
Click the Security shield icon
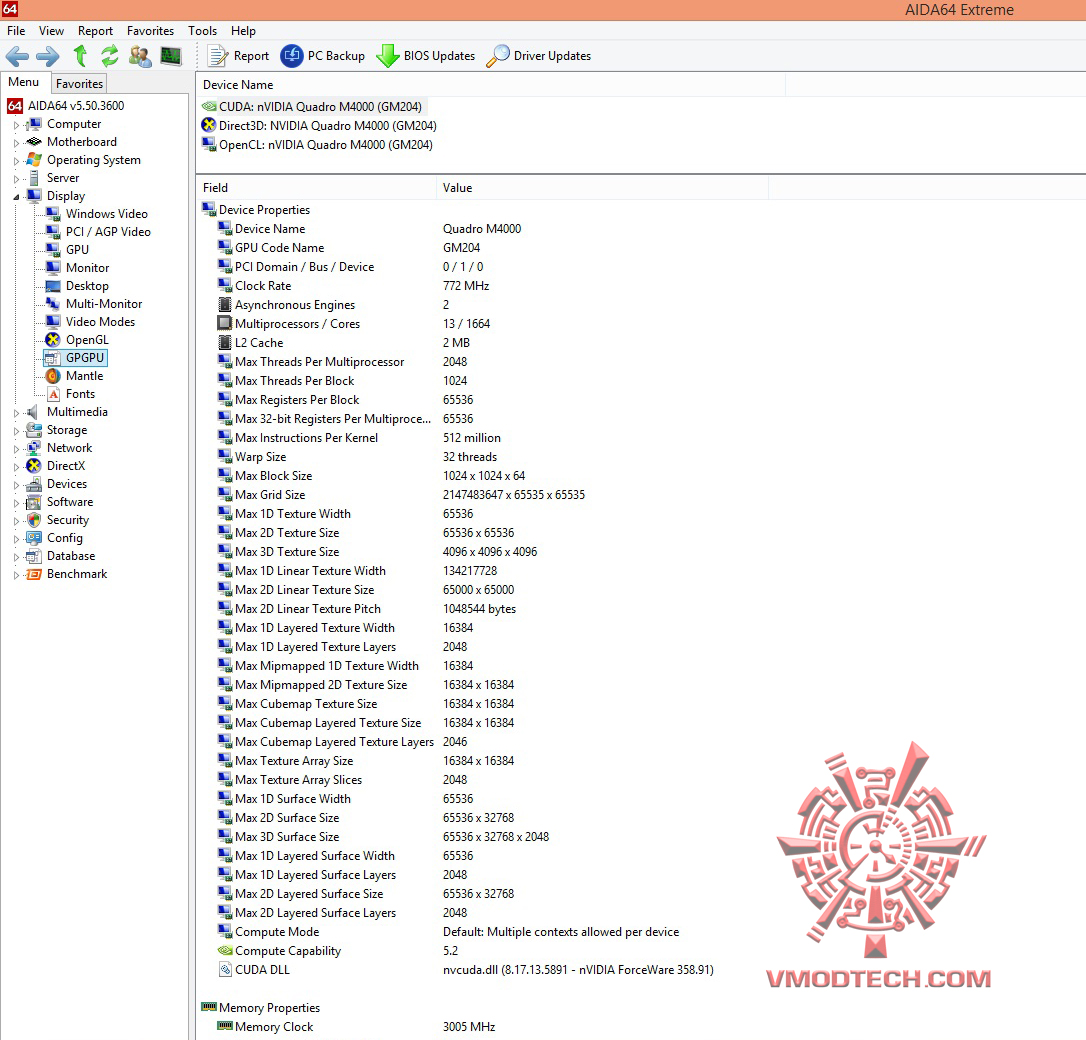pyautogui.click(x=33, y=520)
